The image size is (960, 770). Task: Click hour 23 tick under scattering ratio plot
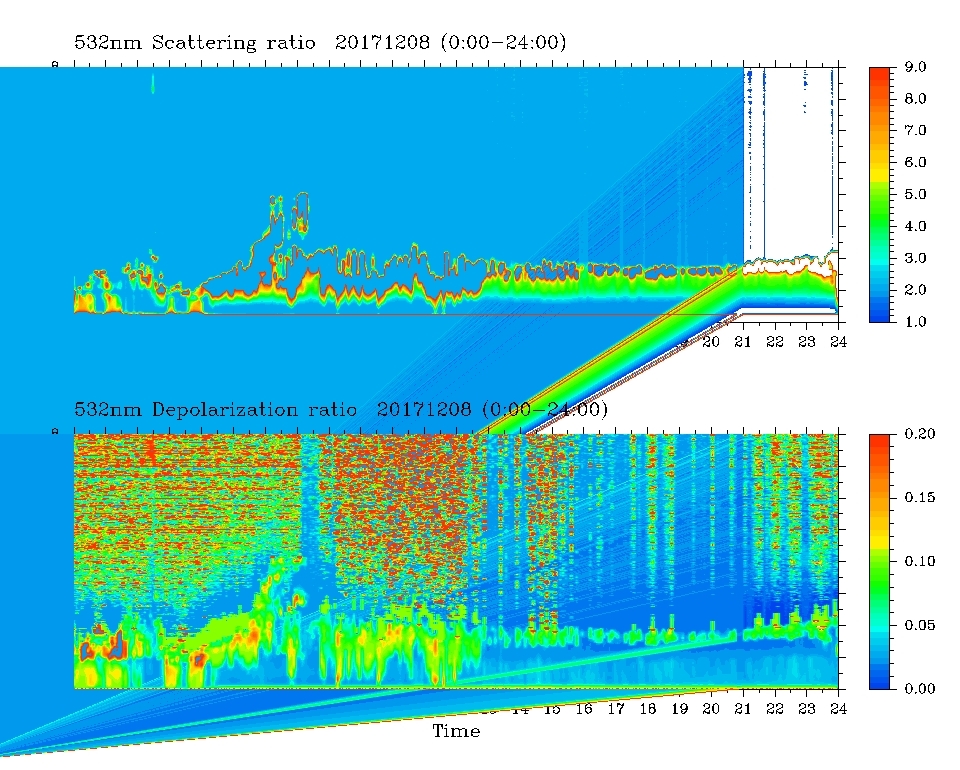[x=806, y=342]
